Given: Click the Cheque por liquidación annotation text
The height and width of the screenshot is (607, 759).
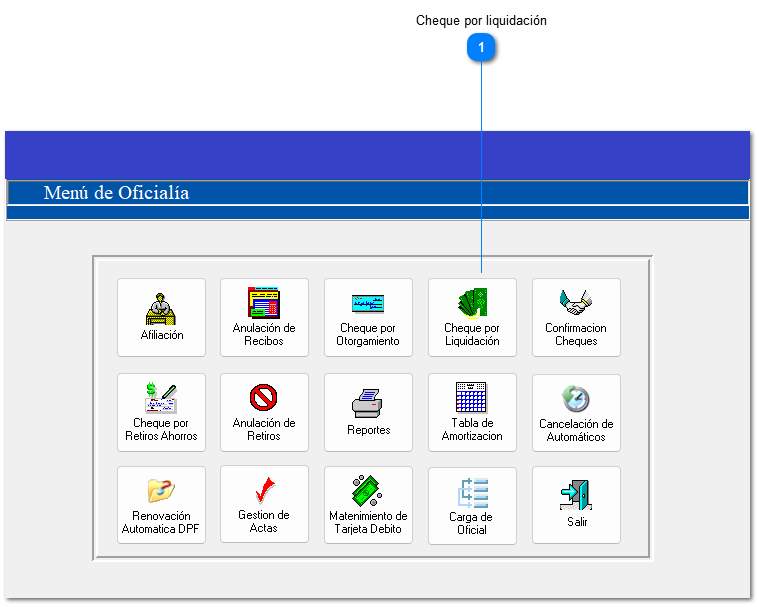Looking at the screenshot, I should (x=481, y=20).
